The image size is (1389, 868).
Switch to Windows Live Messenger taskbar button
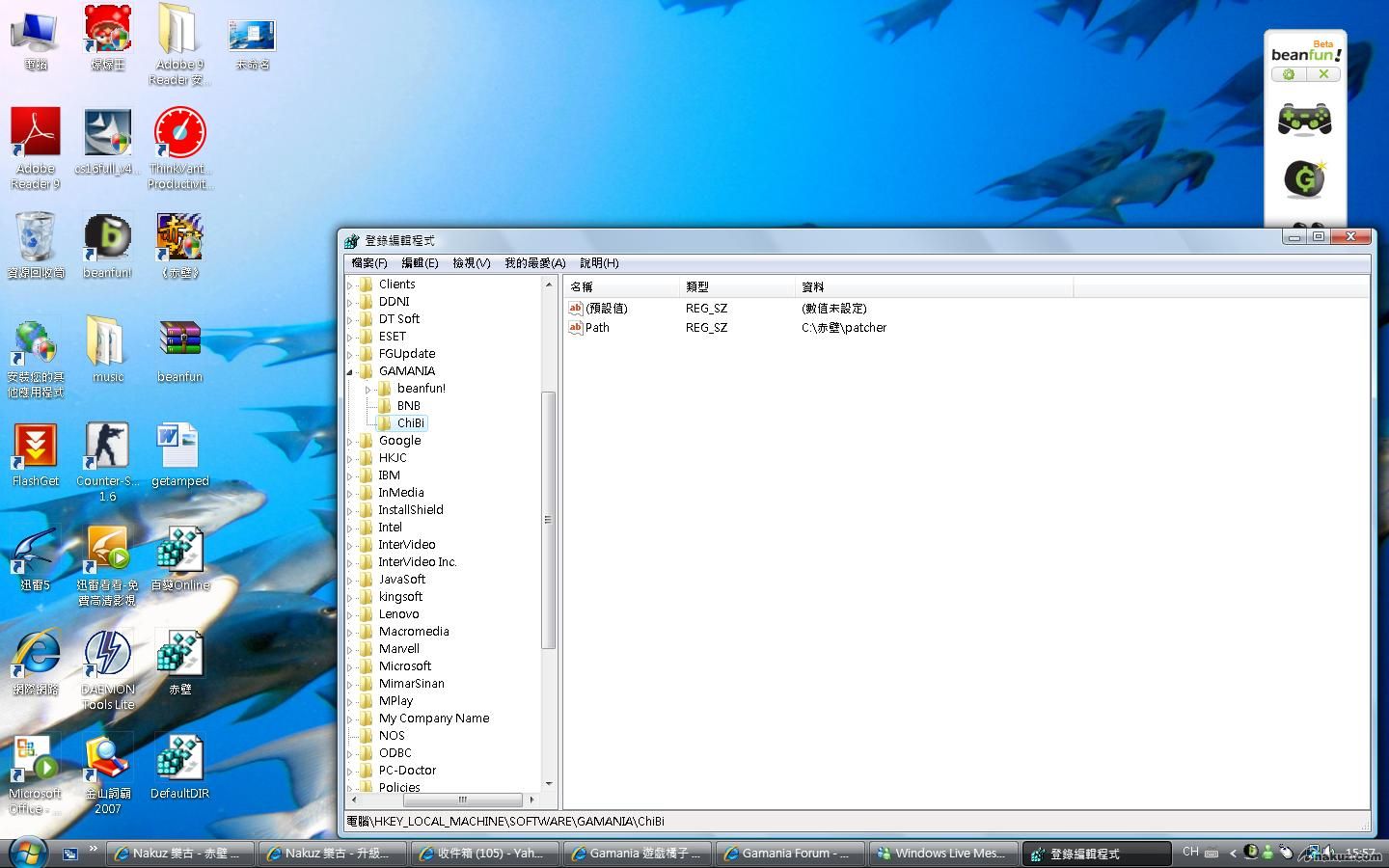(x=941, y=854)
